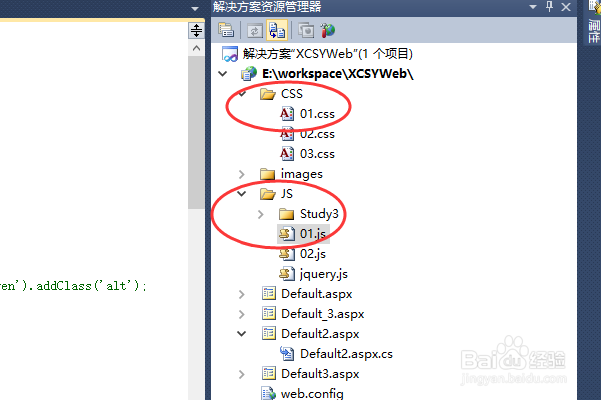Click the stylesheet icon of 01.css
The image size is (601, 400).
coord(287,114)
